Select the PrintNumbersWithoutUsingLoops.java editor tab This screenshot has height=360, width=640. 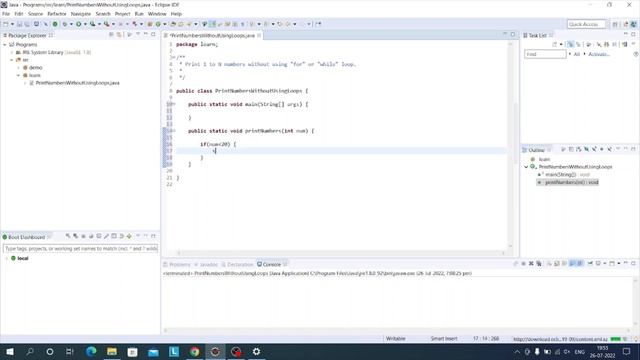point(212,36)
